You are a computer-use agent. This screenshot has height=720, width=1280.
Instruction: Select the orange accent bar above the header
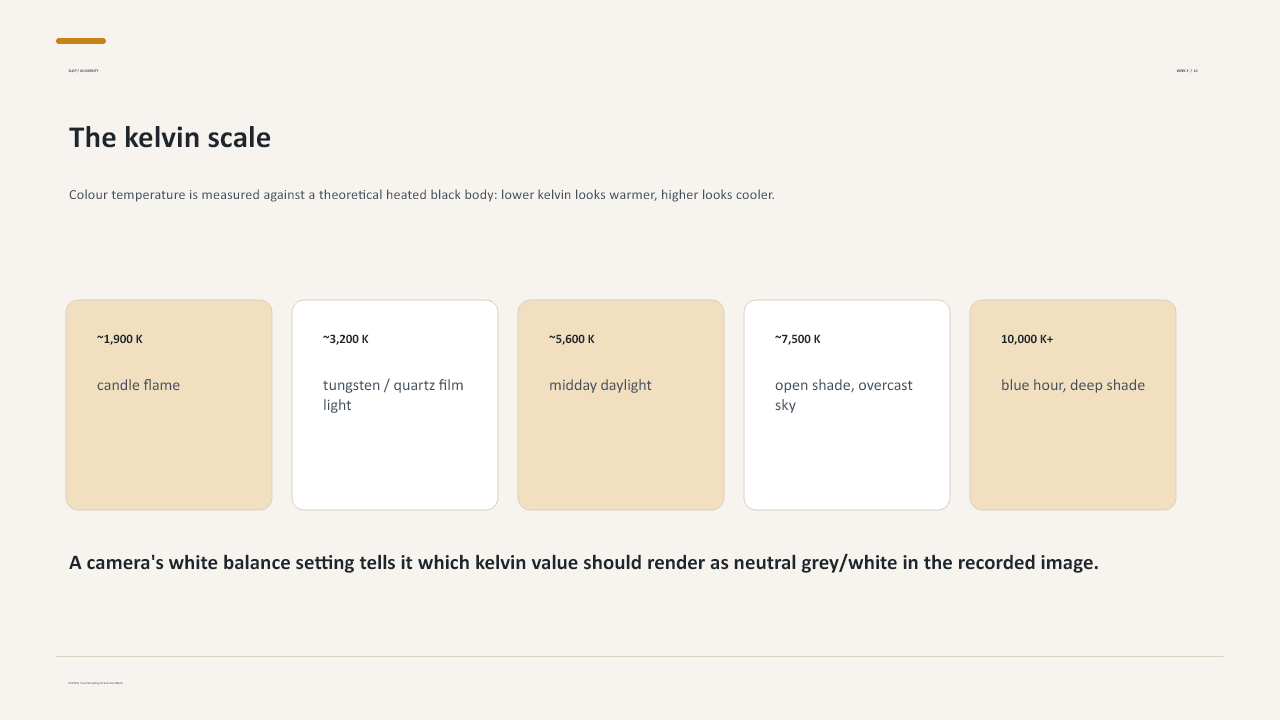81,41
